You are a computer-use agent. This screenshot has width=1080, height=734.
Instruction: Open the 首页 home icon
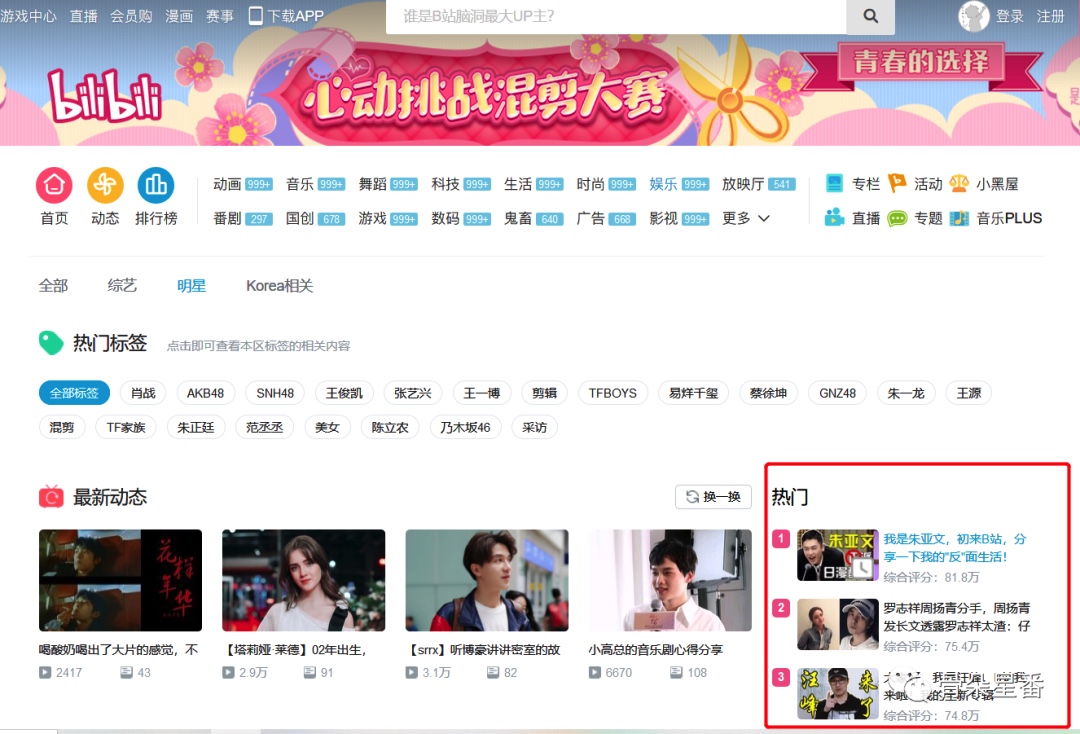54,185
